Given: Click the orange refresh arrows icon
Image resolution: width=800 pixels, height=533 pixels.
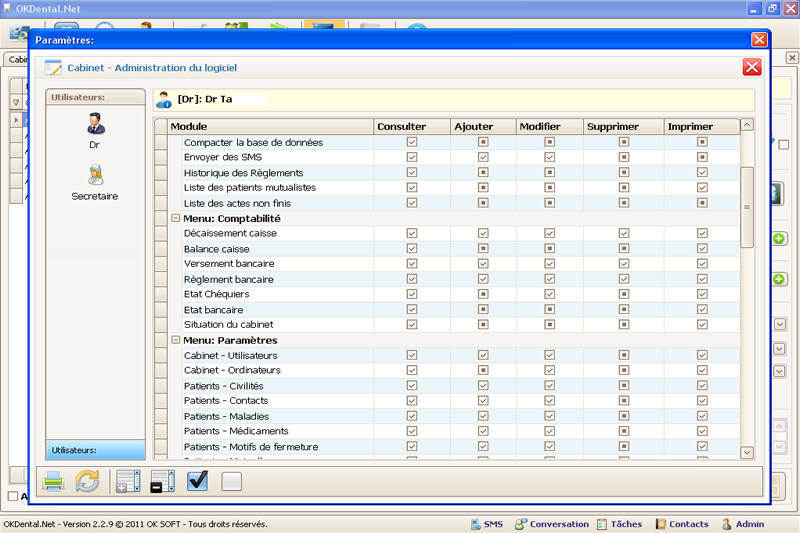Looking at the screenshot, I should pyautogui.click(x=87, y=481).
